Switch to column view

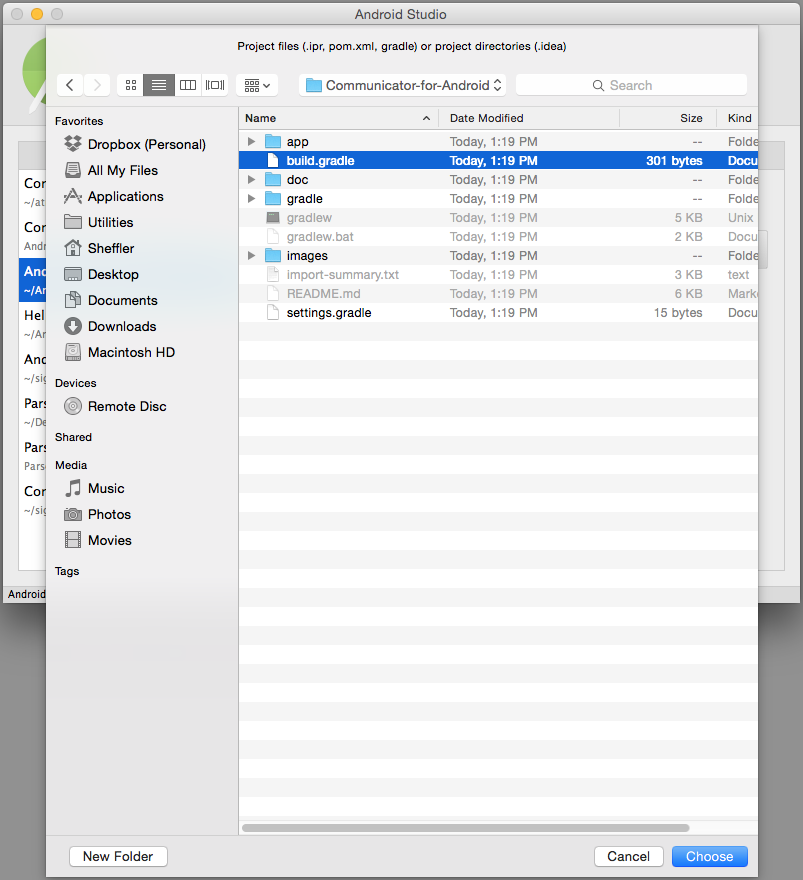coord(187,85)
